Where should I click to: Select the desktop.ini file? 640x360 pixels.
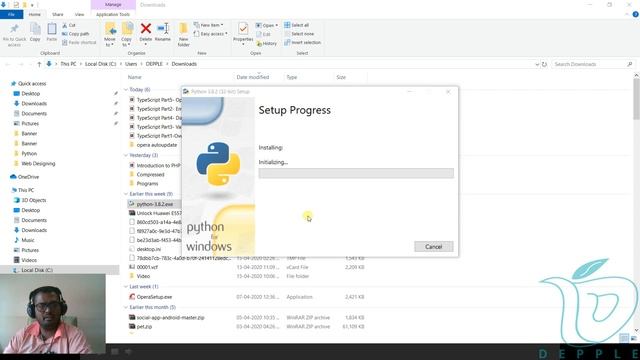point(149,249)
